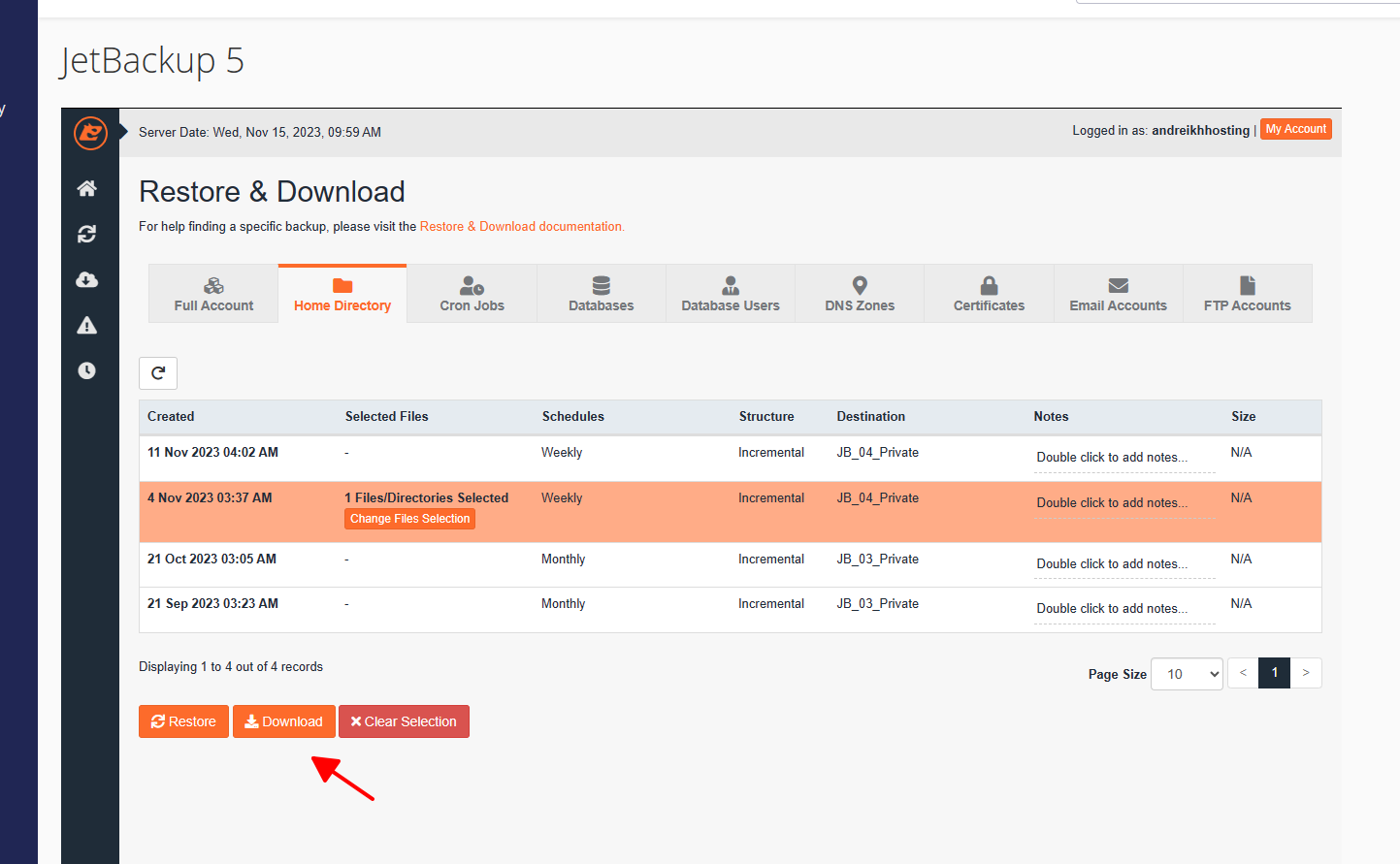Click Change Files Selection button

click(x=410, y=519)
